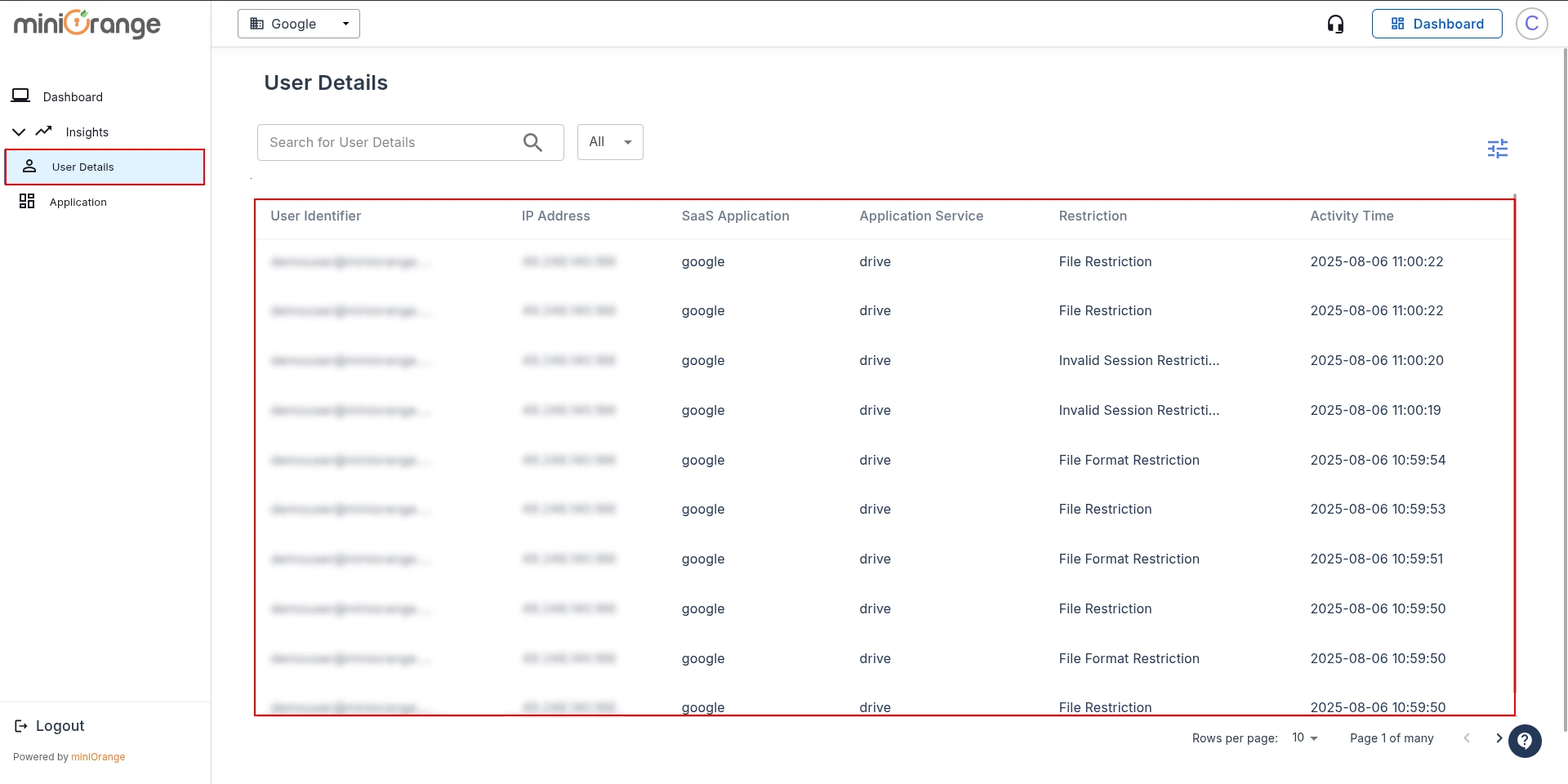Open the All filter dropdown
Screen dimensions: 1568x784
(610, 142)
